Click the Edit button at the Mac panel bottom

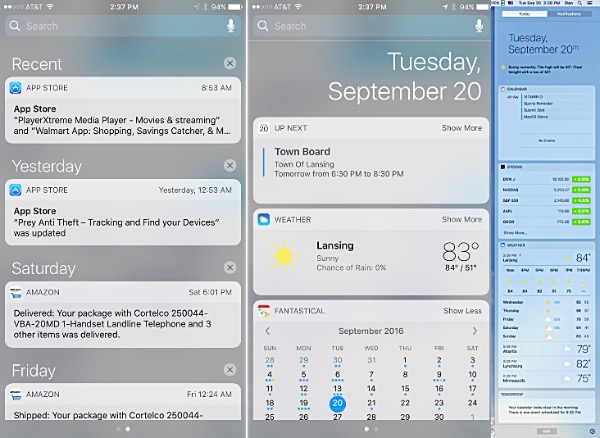(x=547, y=431)
